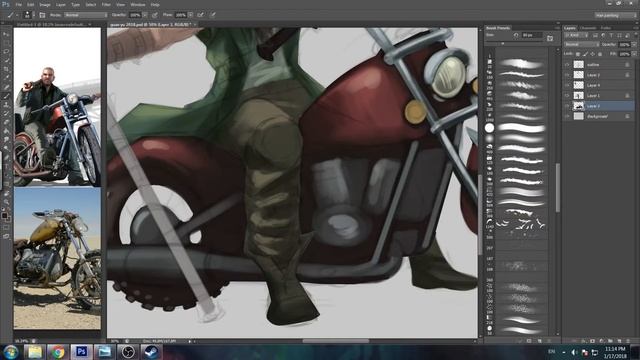The height and width of the screenshot is (360, 640).
Task: Open the layer Fill dropdown arrow
Action: point(634,54)
